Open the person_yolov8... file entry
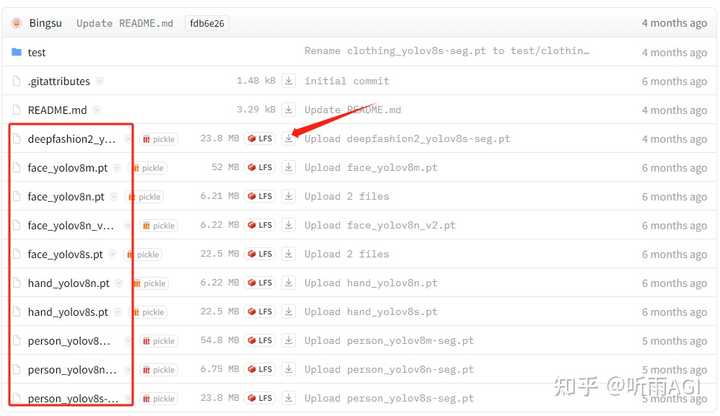The height and width of the screenshot is (416, 720). (x=69, y=341)
